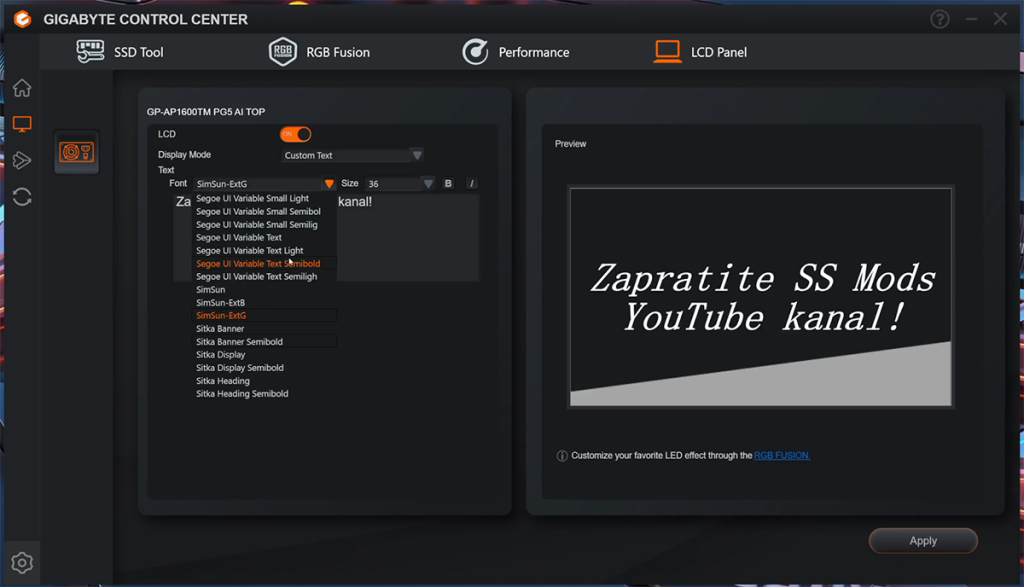Open settings gear in sidebar
Image resolution: width=1024 pixels, height=587 pixels.
pyautogui.click(x=22, y=563)
